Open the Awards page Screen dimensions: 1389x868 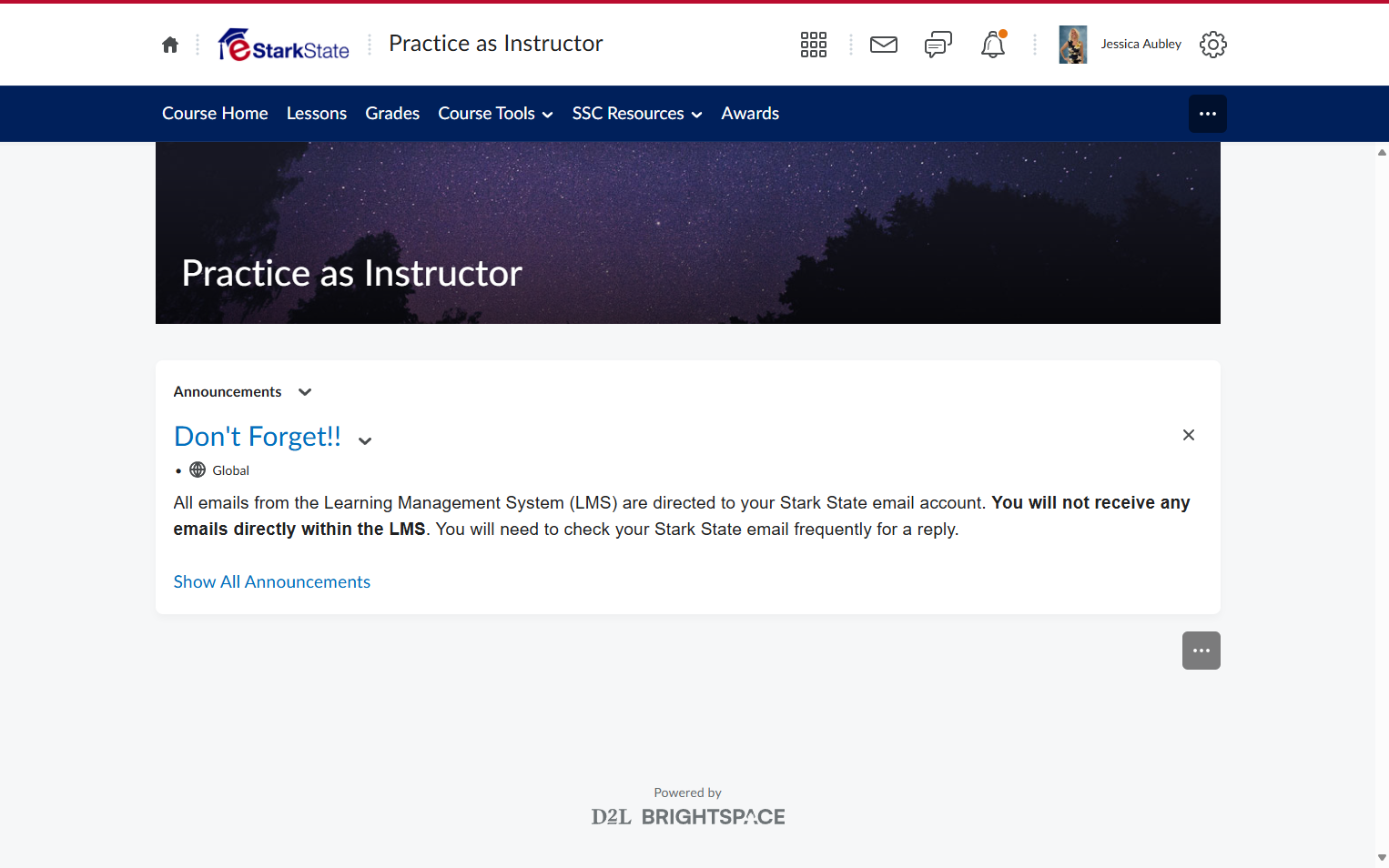[750, 114]
